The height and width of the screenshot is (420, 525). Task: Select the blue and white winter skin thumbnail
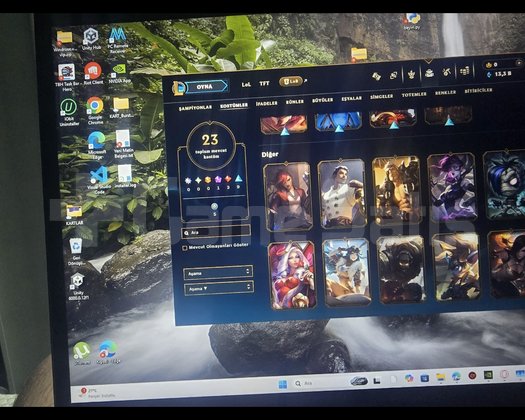[347, 272]
